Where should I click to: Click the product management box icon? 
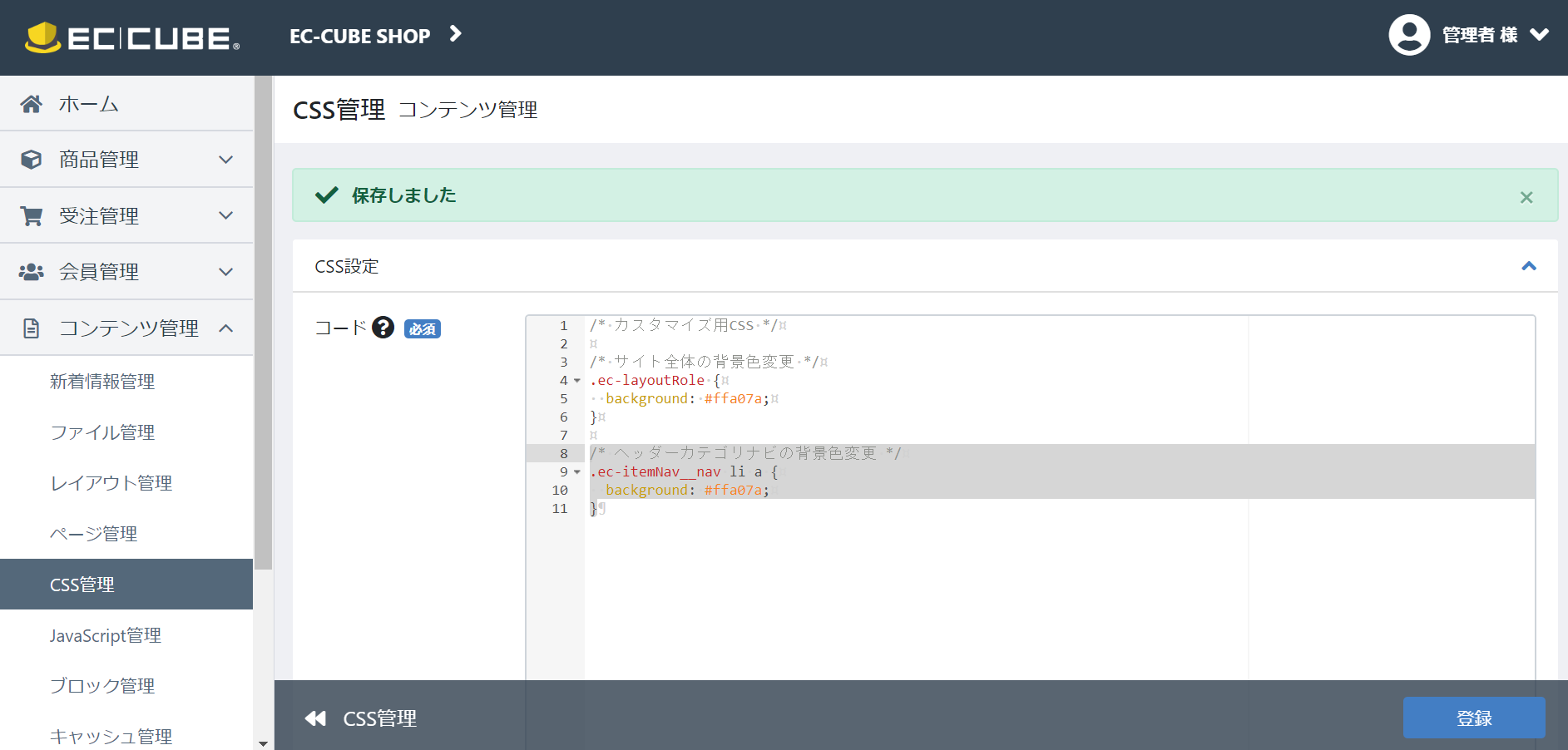[32, 160]
